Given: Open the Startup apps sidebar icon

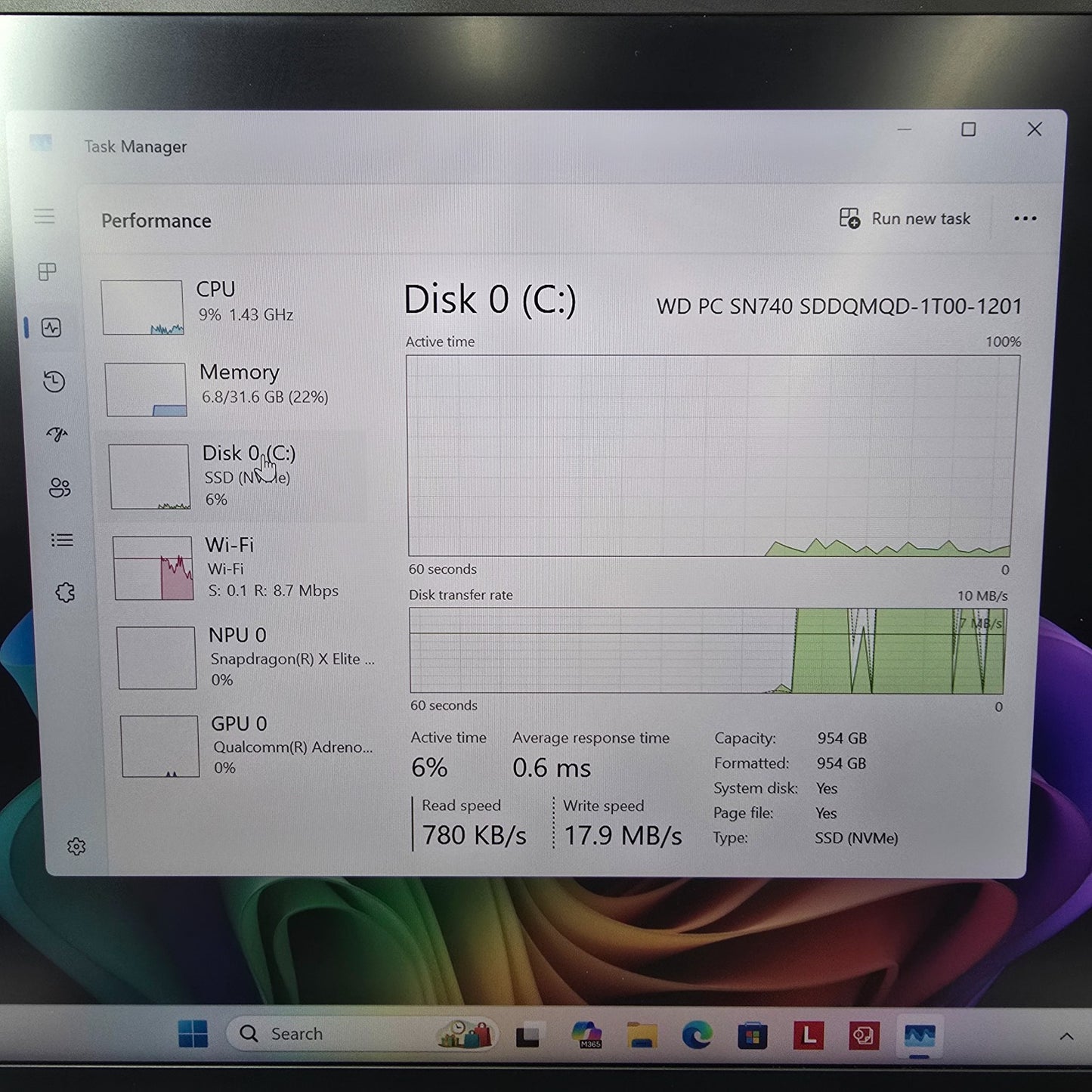Looking at the screenshot, I should click(57, 435).
